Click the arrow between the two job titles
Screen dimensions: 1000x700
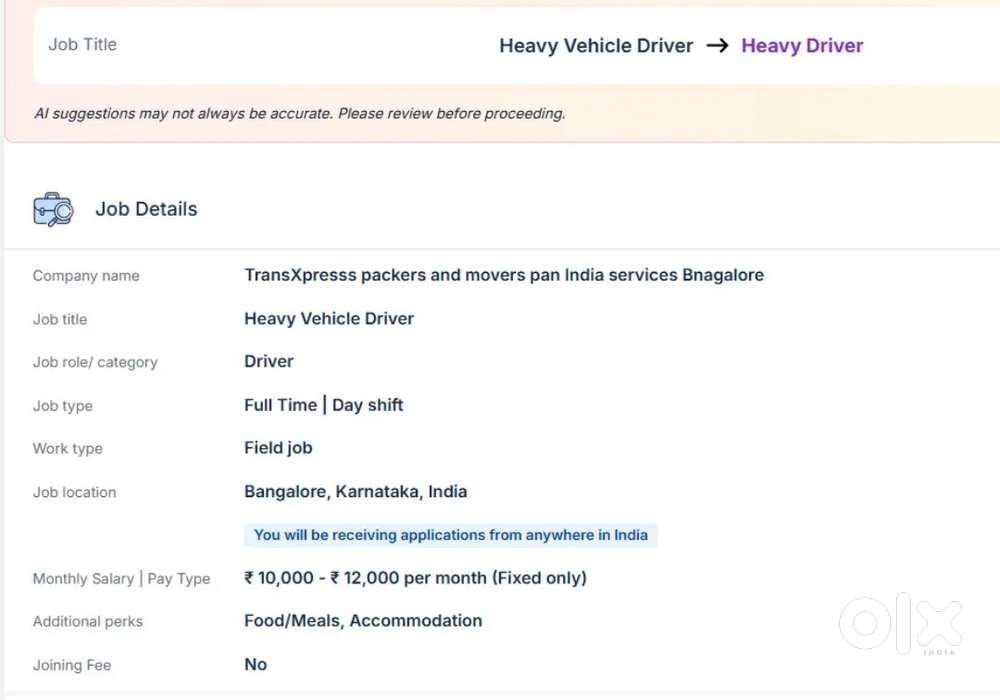click(x=717, y=46)
